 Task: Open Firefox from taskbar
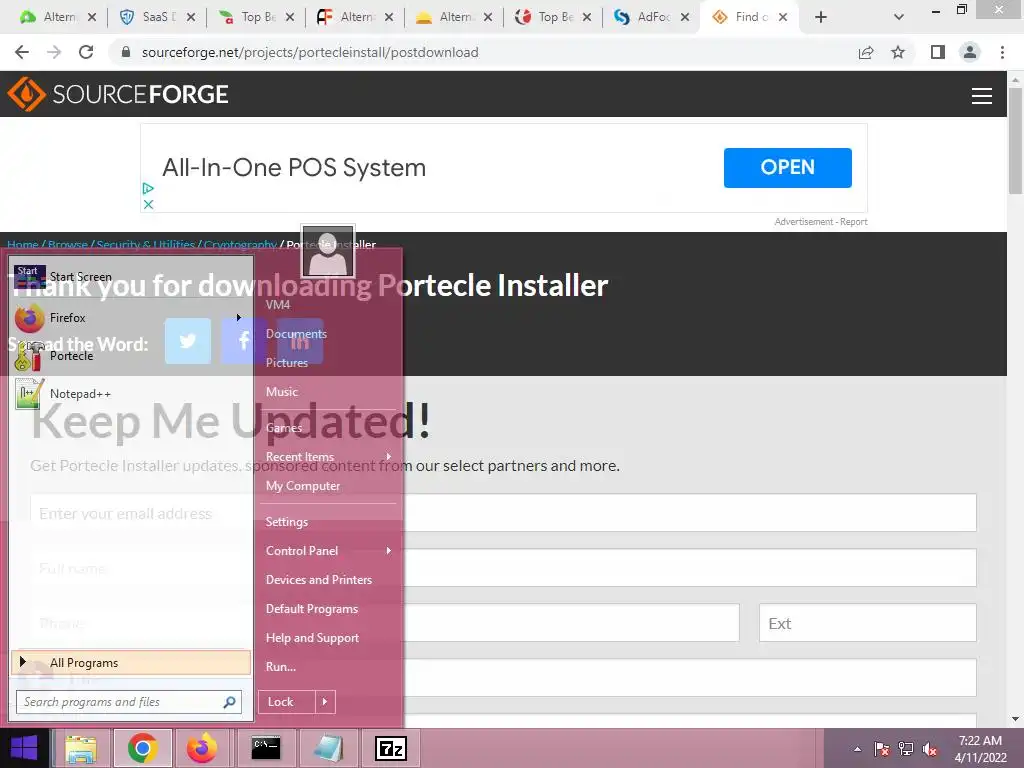[x=202, y=748]
